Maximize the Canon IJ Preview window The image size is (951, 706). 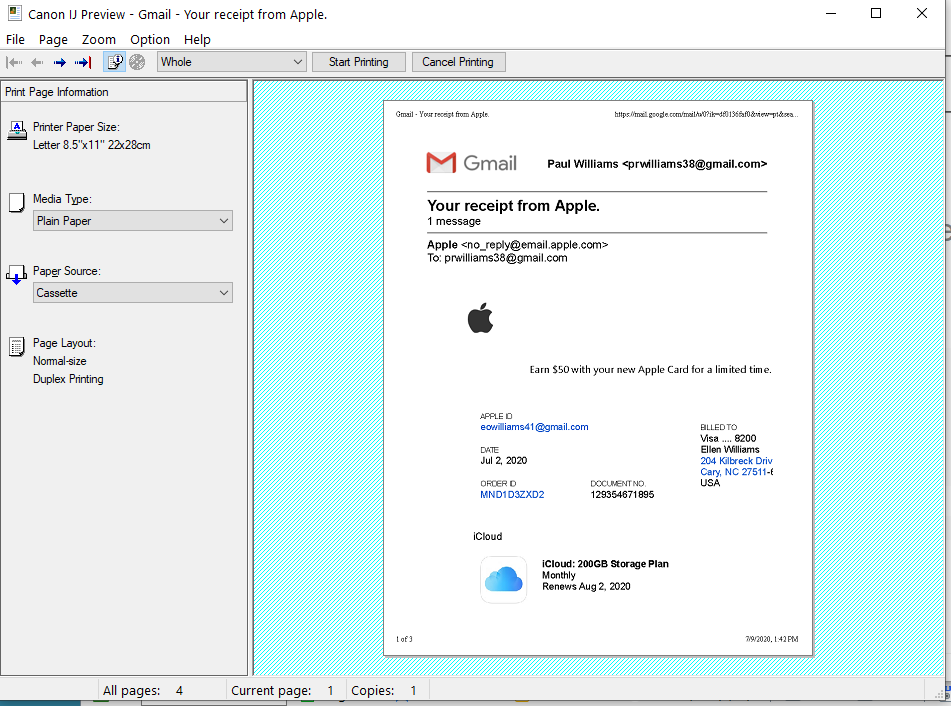pyautogui.click(x=876, y=13)
